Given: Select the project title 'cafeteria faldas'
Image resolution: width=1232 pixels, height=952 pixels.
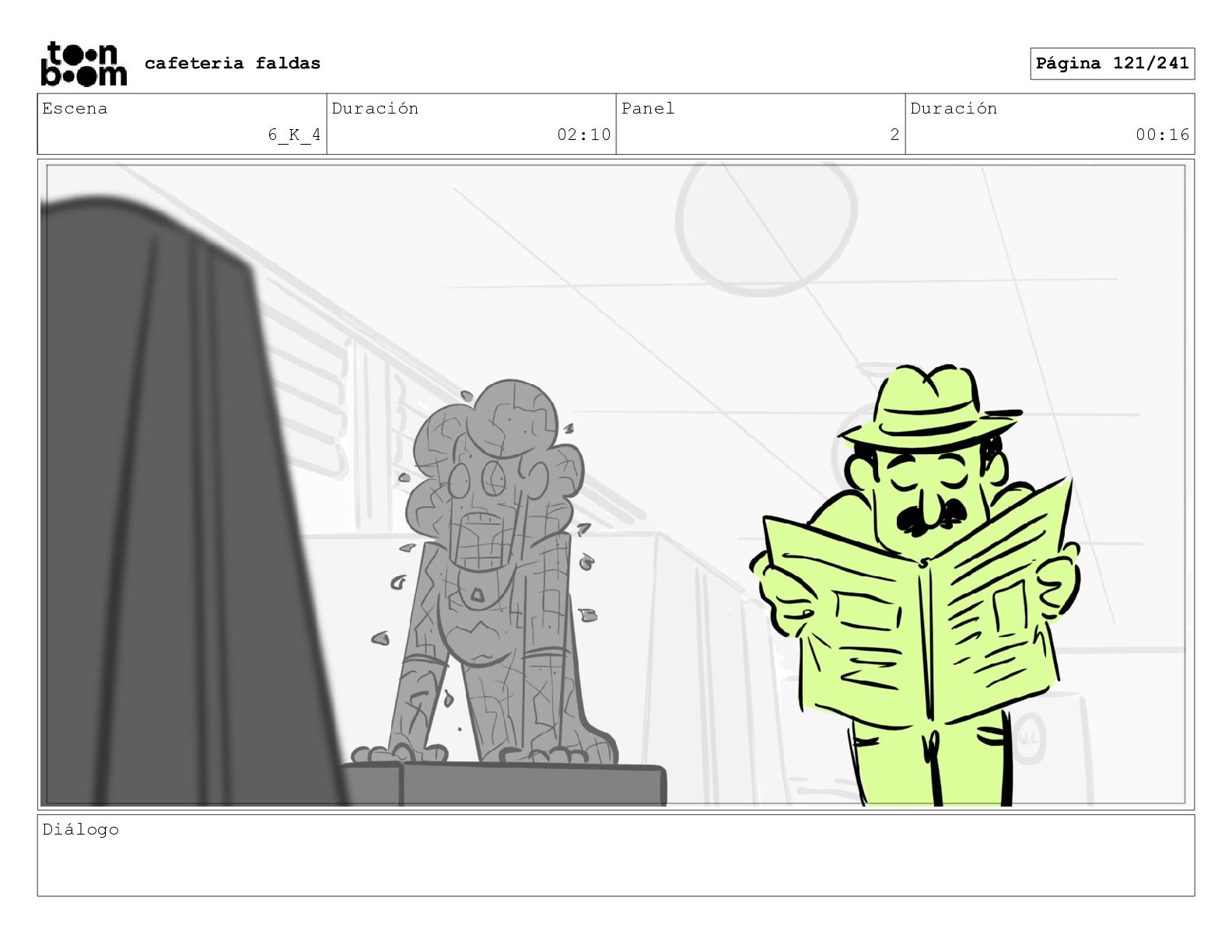Looking at the screenshot, I should pos(233,63).
